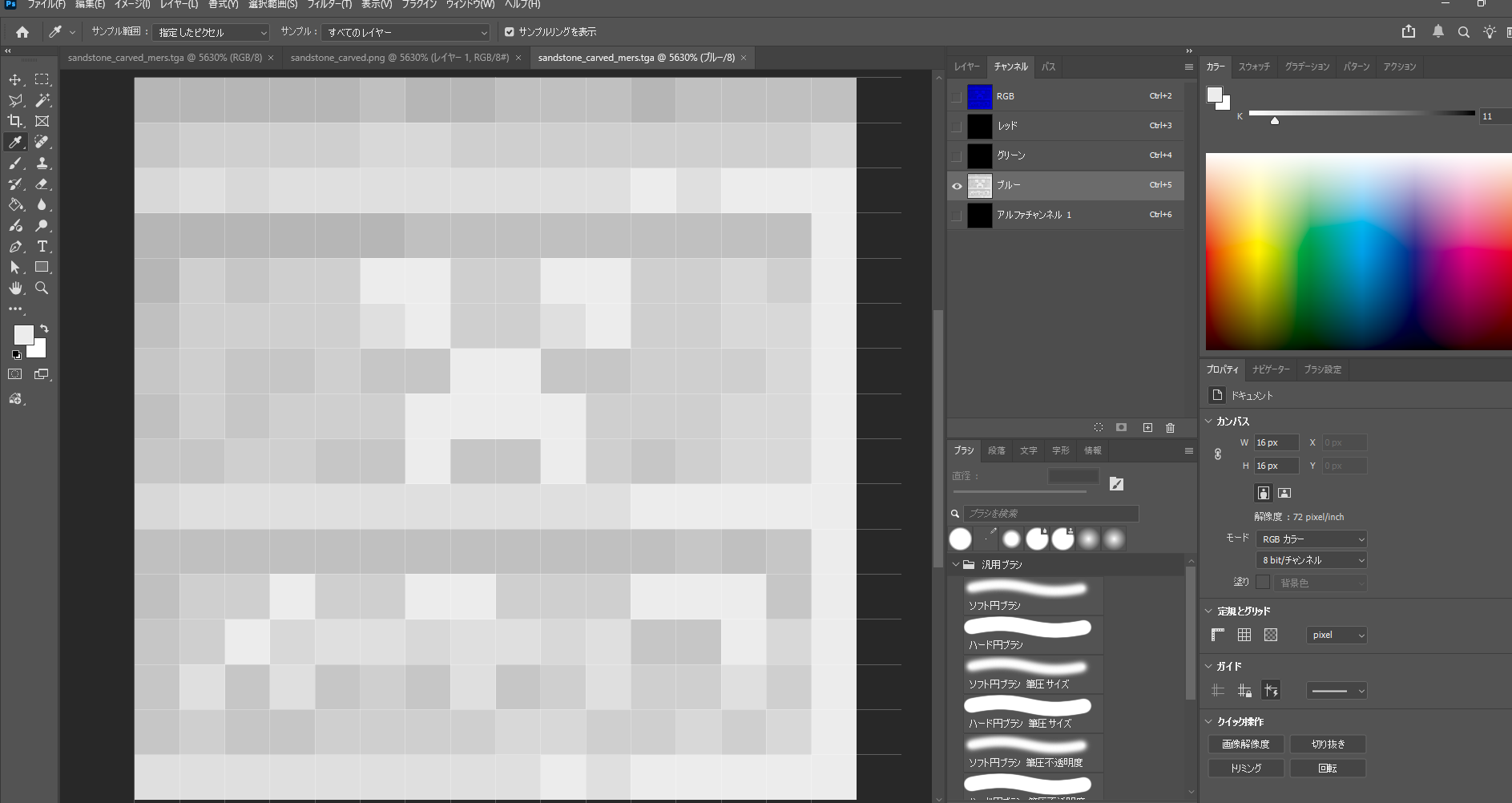Save selection as channel
Viewport: 1512px width, 803px height.
click(1122, 428)
